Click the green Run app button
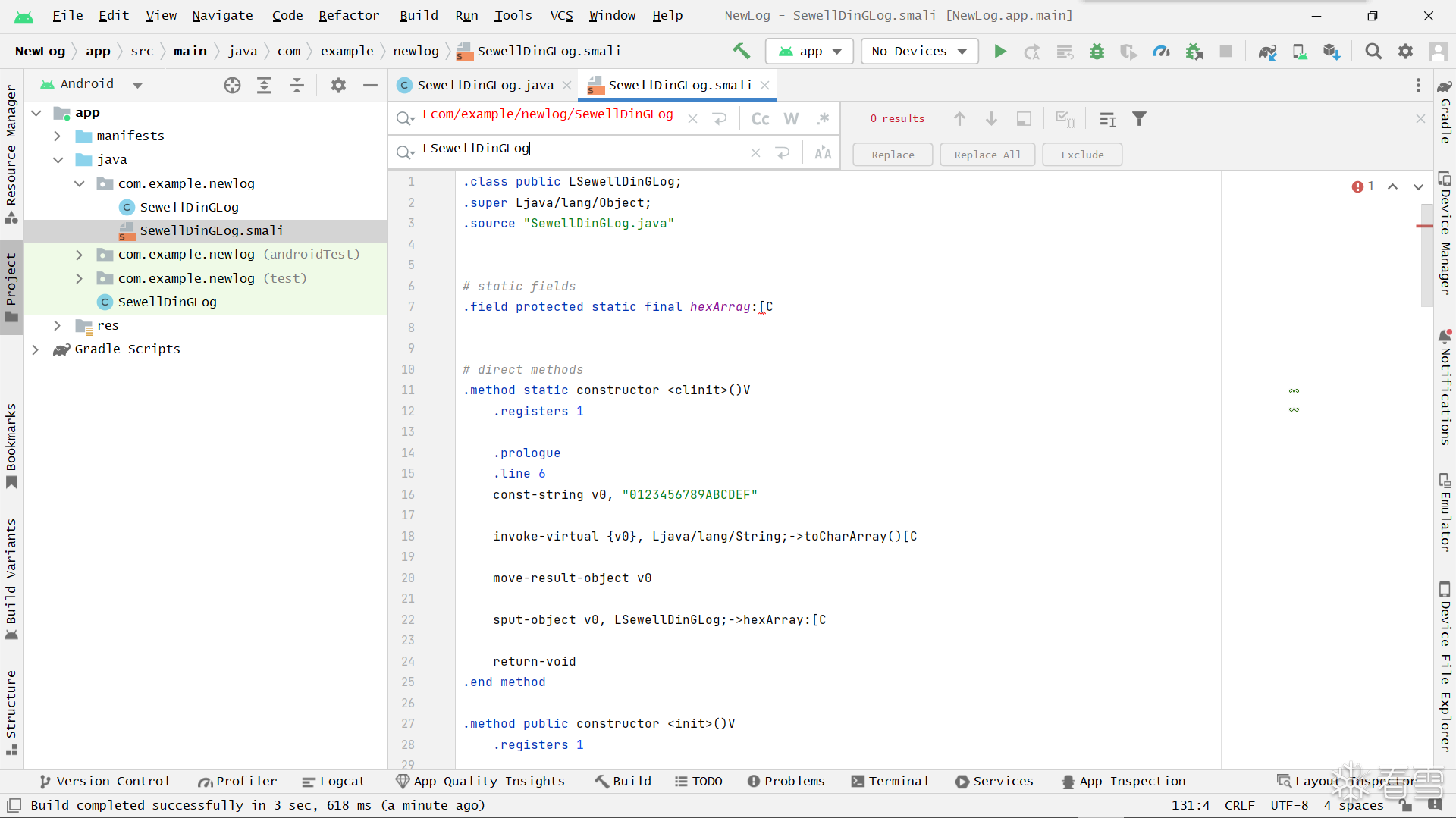The width and height of the screenshot is (1456, 818). pyautogui.click(x=1000, y=52)
